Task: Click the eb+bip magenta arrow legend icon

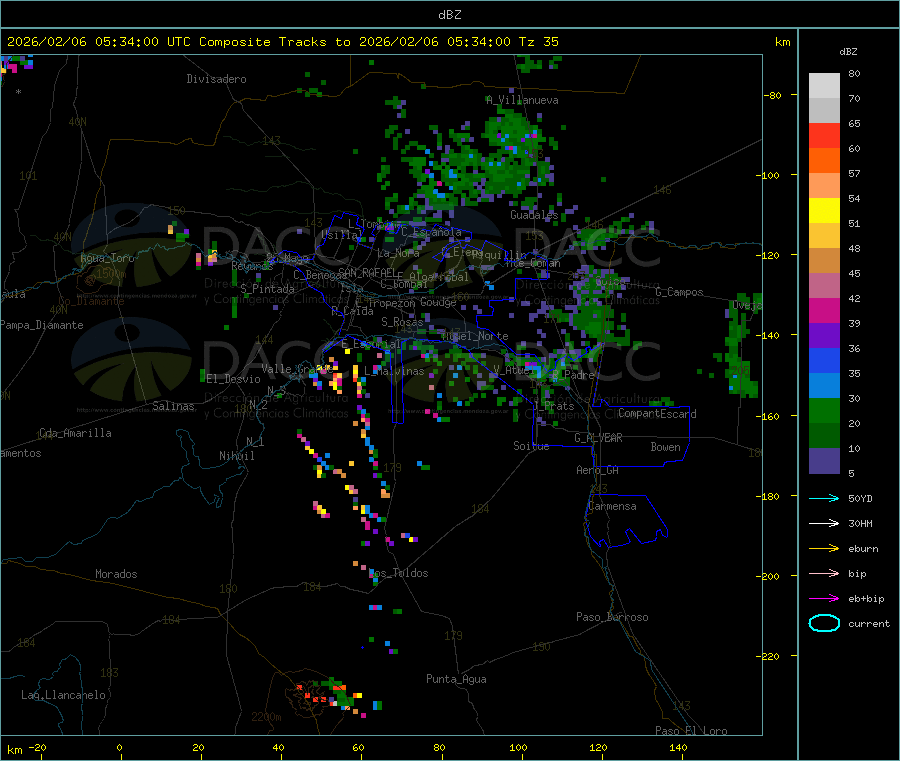Action: point(824,599)
